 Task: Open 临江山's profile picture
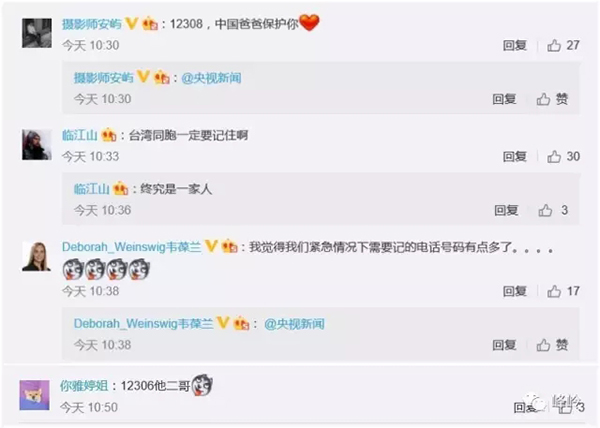37,145
